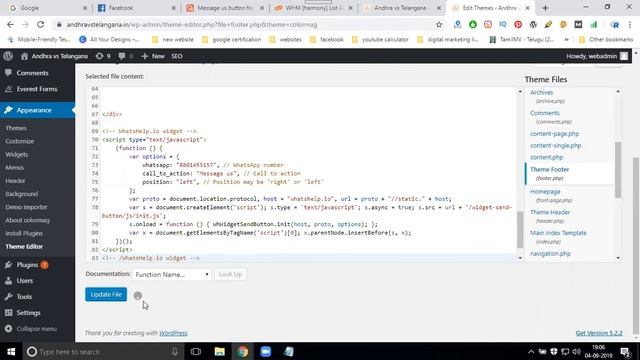This screenshot has height=360, width=640.
Task: Open Theme Editor submenu
Action: (x=24, y=247)
